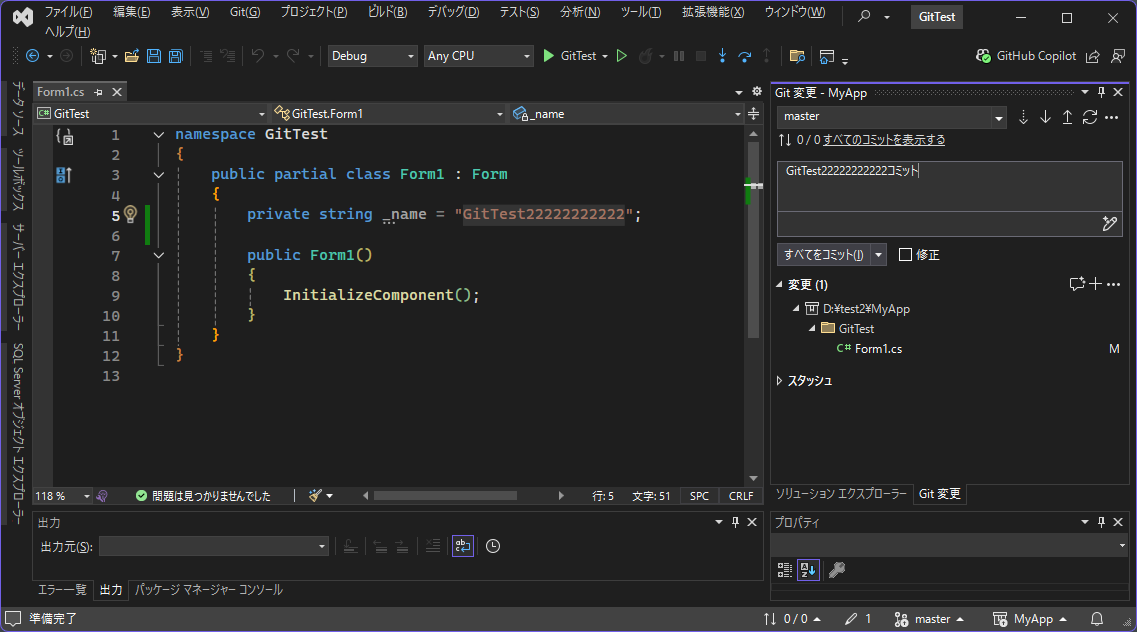
Task: Enable the 修正 (amend) checkbox
Action: (x=905, y=255)
